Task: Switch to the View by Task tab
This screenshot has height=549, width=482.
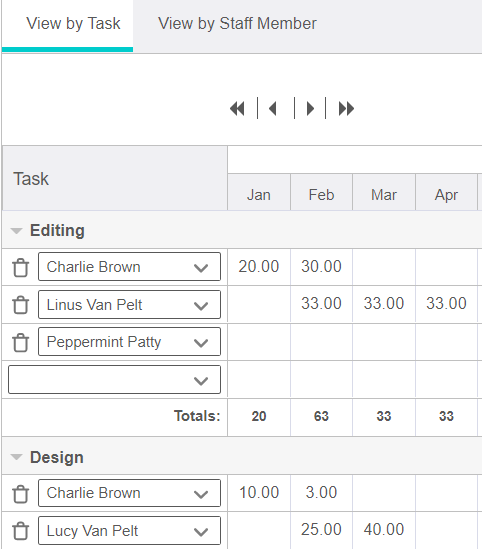Action: (68, 25)
